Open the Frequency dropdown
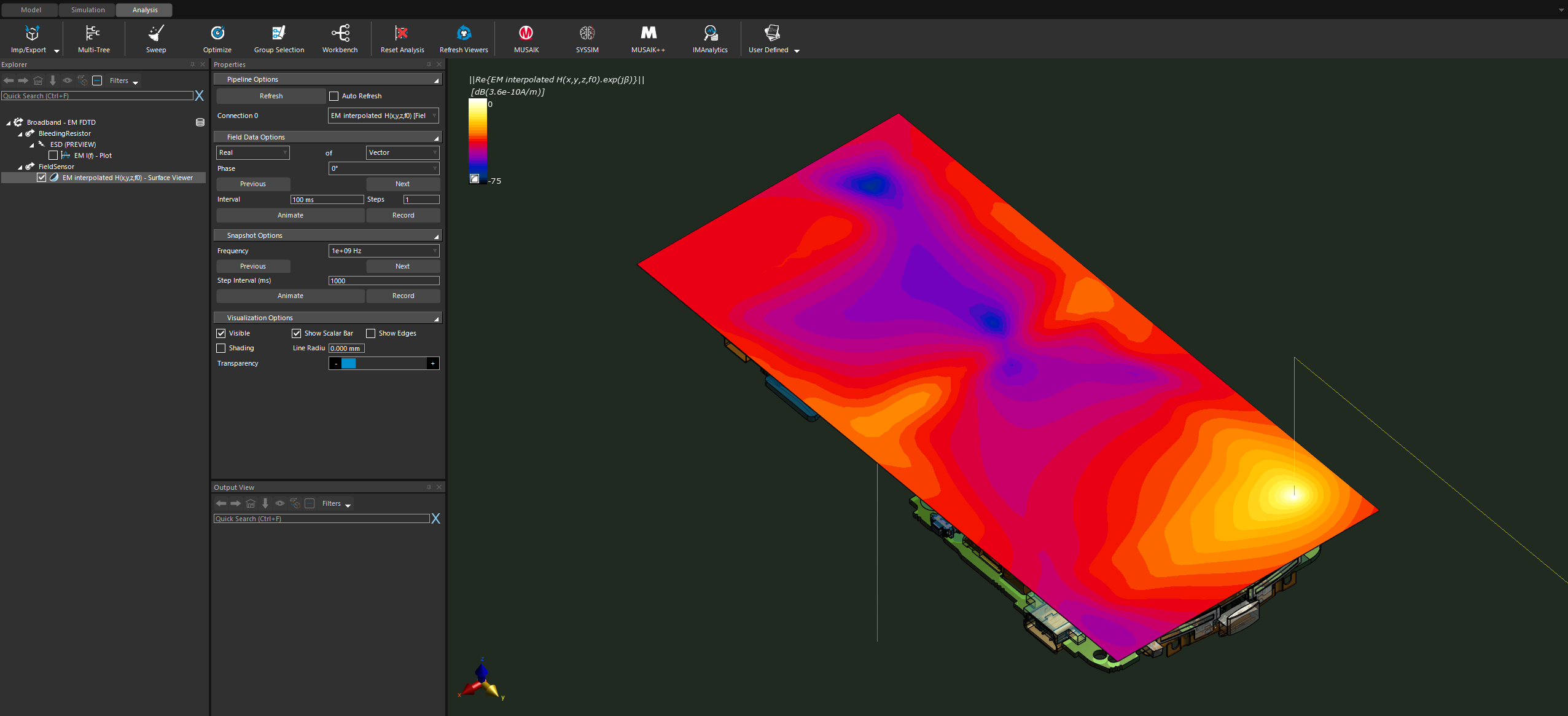Image resolution: width=1568 pixels, height=716 pixels. (384, 251)
